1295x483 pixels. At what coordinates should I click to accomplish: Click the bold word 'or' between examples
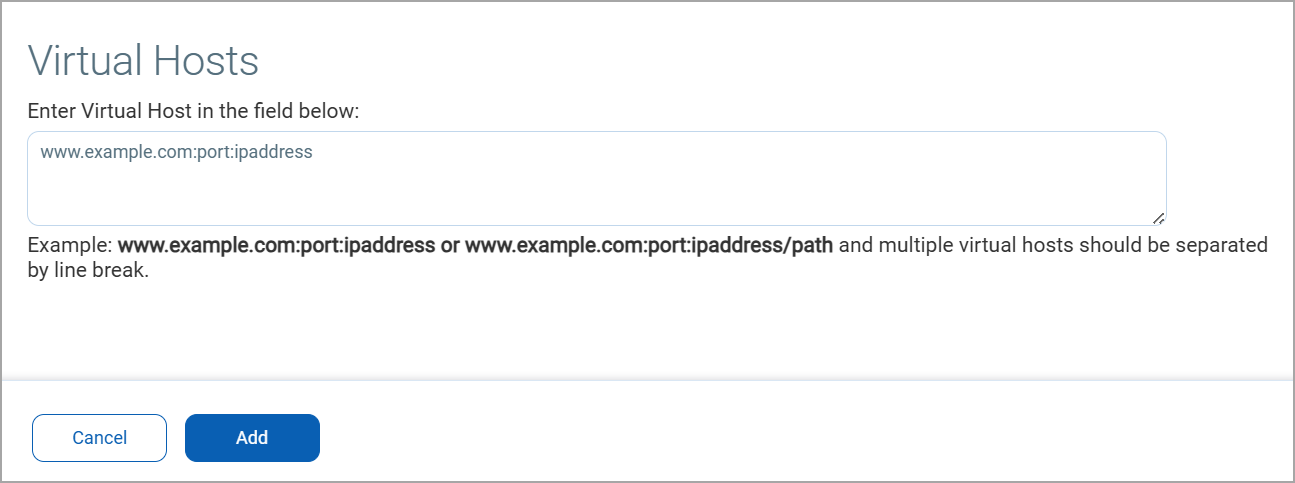click(450, 245)
